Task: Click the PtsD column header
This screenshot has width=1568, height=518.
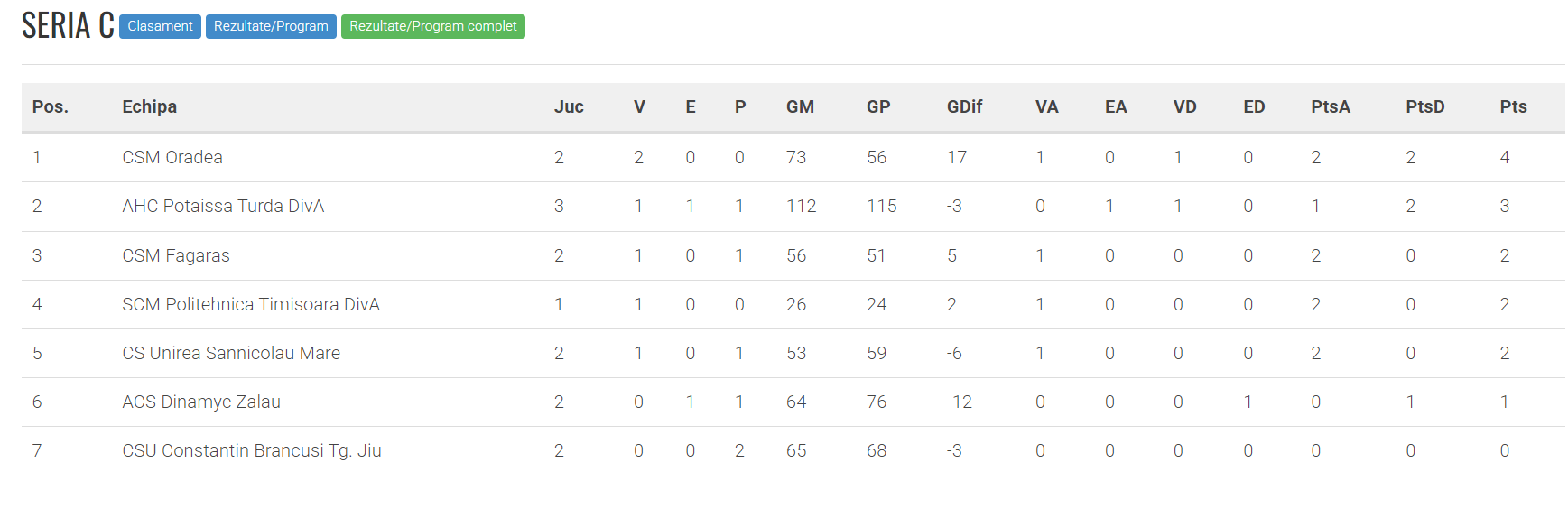Action: click(1424, 106)
